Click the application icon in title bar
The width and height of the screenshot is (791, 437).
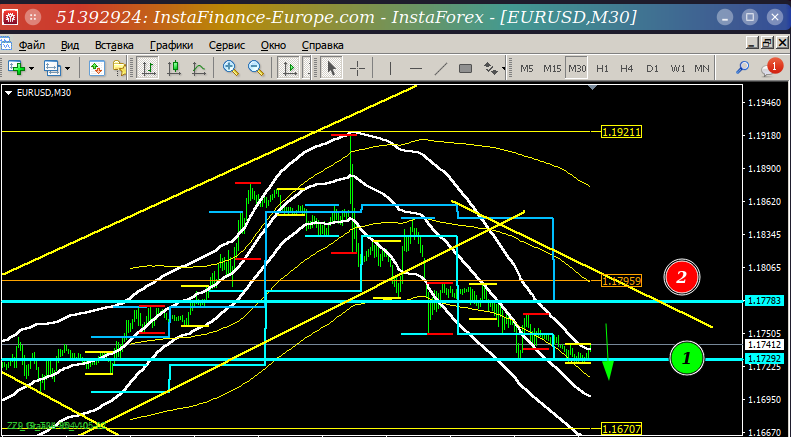(10, 17)
